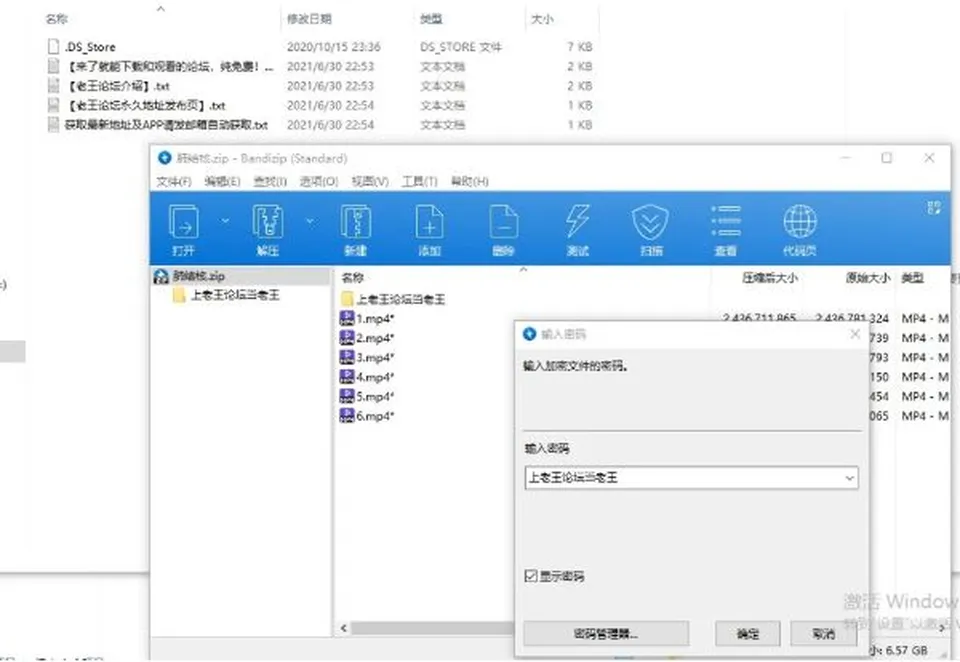Open the 代码页 (Code page) globe tool

(x=800, y=222)
